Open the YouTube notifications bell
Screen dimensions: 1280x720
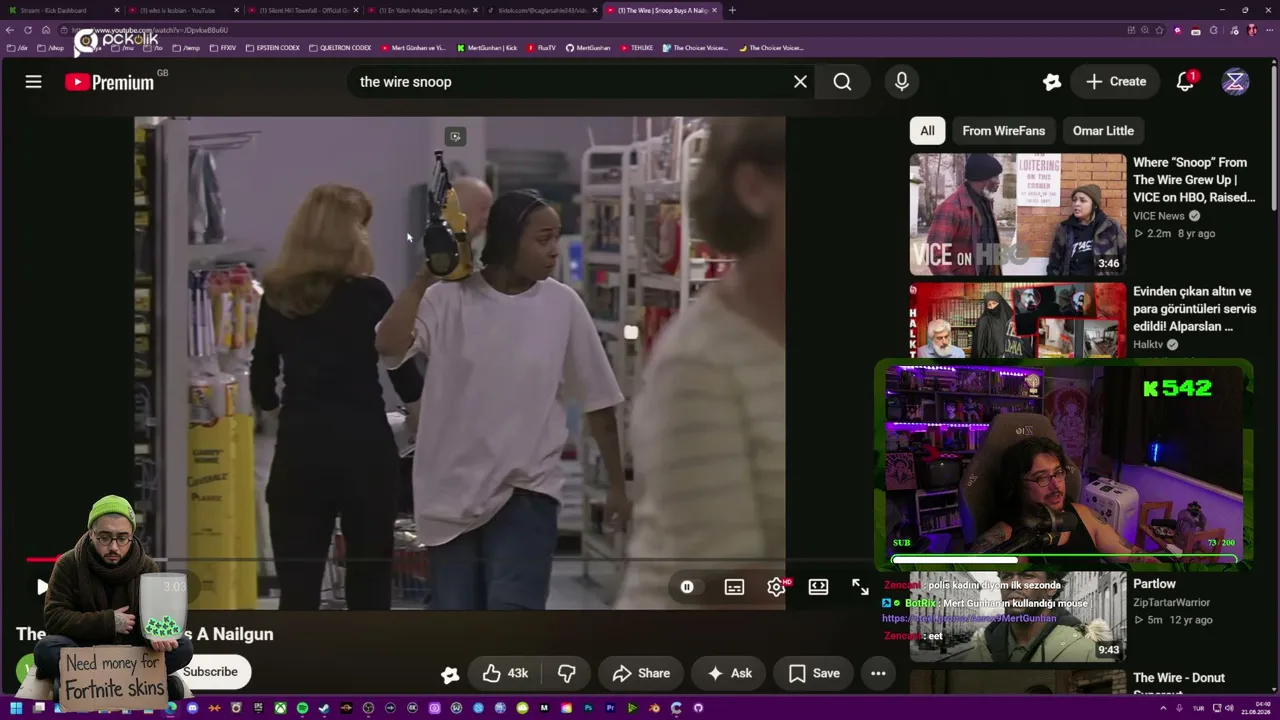[1185, 82]
